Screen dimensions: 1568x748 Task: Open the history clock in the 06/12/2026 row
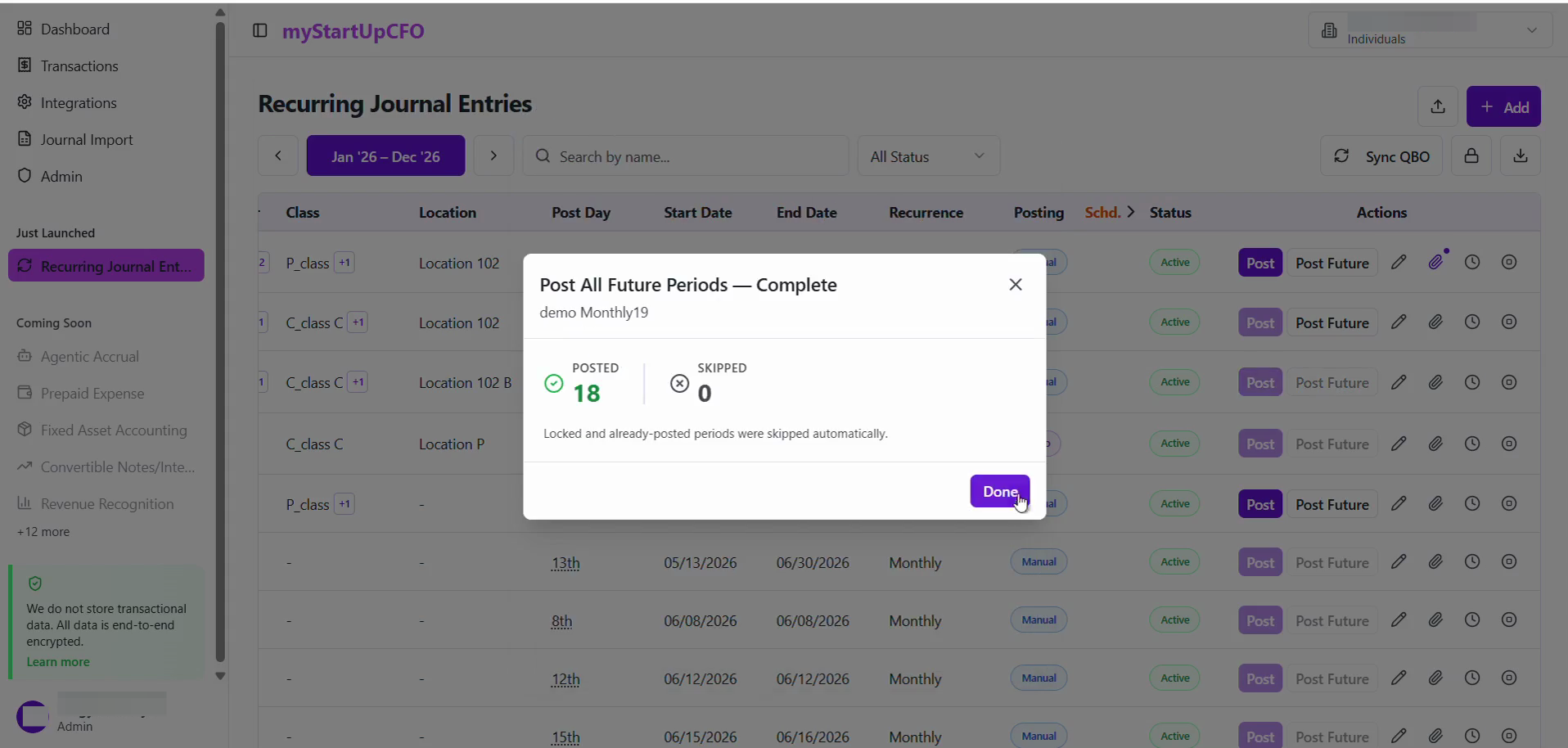(x=1472, y=678)
